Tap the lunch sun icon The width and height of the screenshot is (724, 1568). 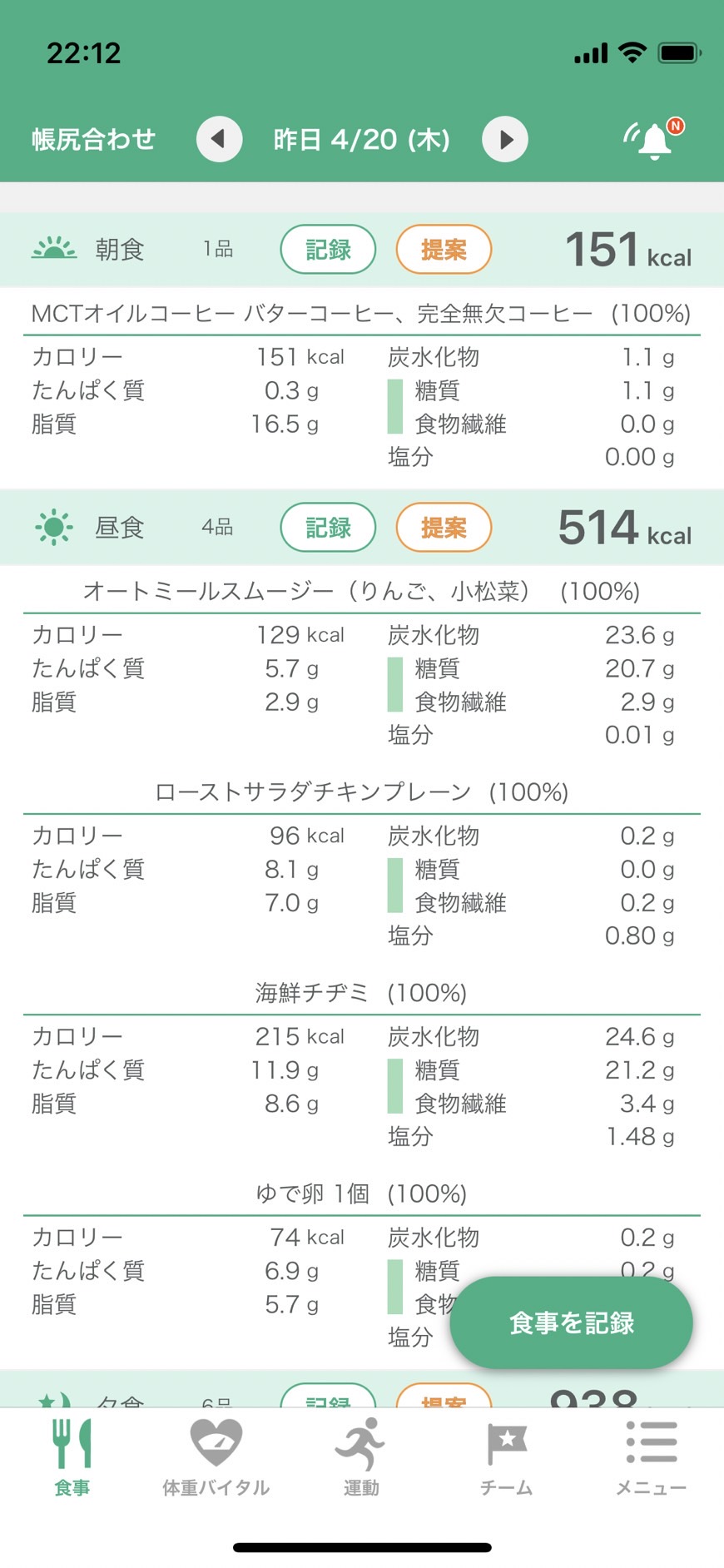click(54, 527)
